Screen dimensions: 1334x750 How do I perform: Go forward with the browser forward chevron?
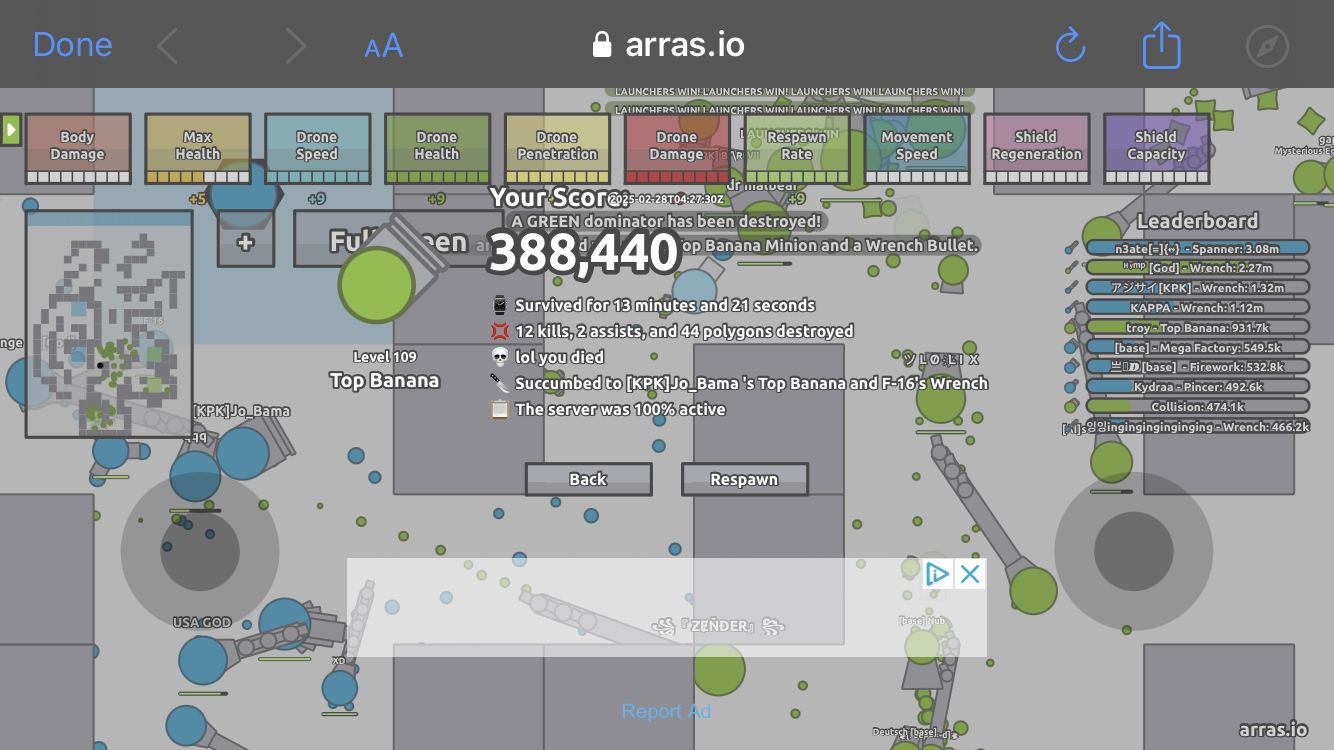295,45
